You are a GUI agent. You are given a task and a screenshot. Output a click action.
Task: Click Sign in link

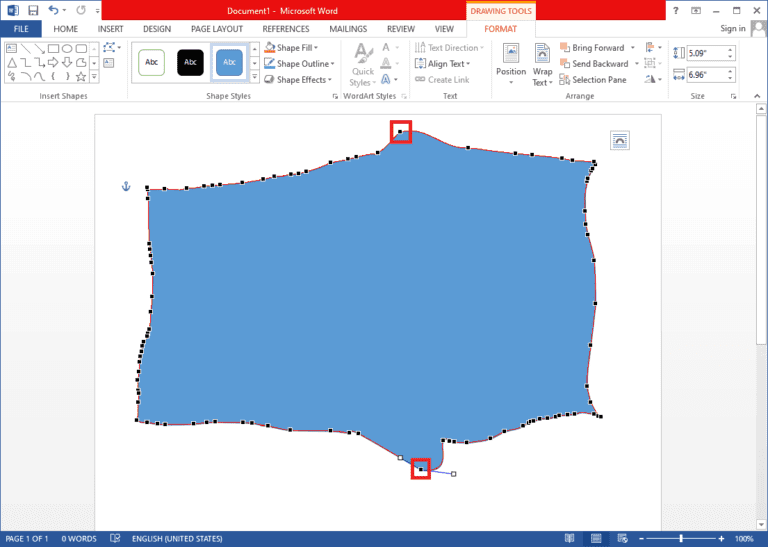733,28
